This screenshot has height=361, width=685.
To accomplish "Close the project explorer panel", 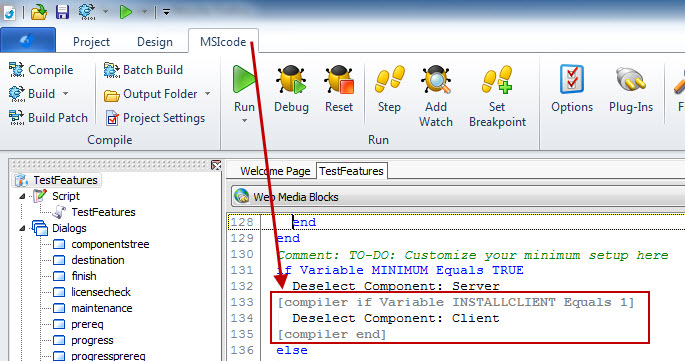I will point(216,165).
